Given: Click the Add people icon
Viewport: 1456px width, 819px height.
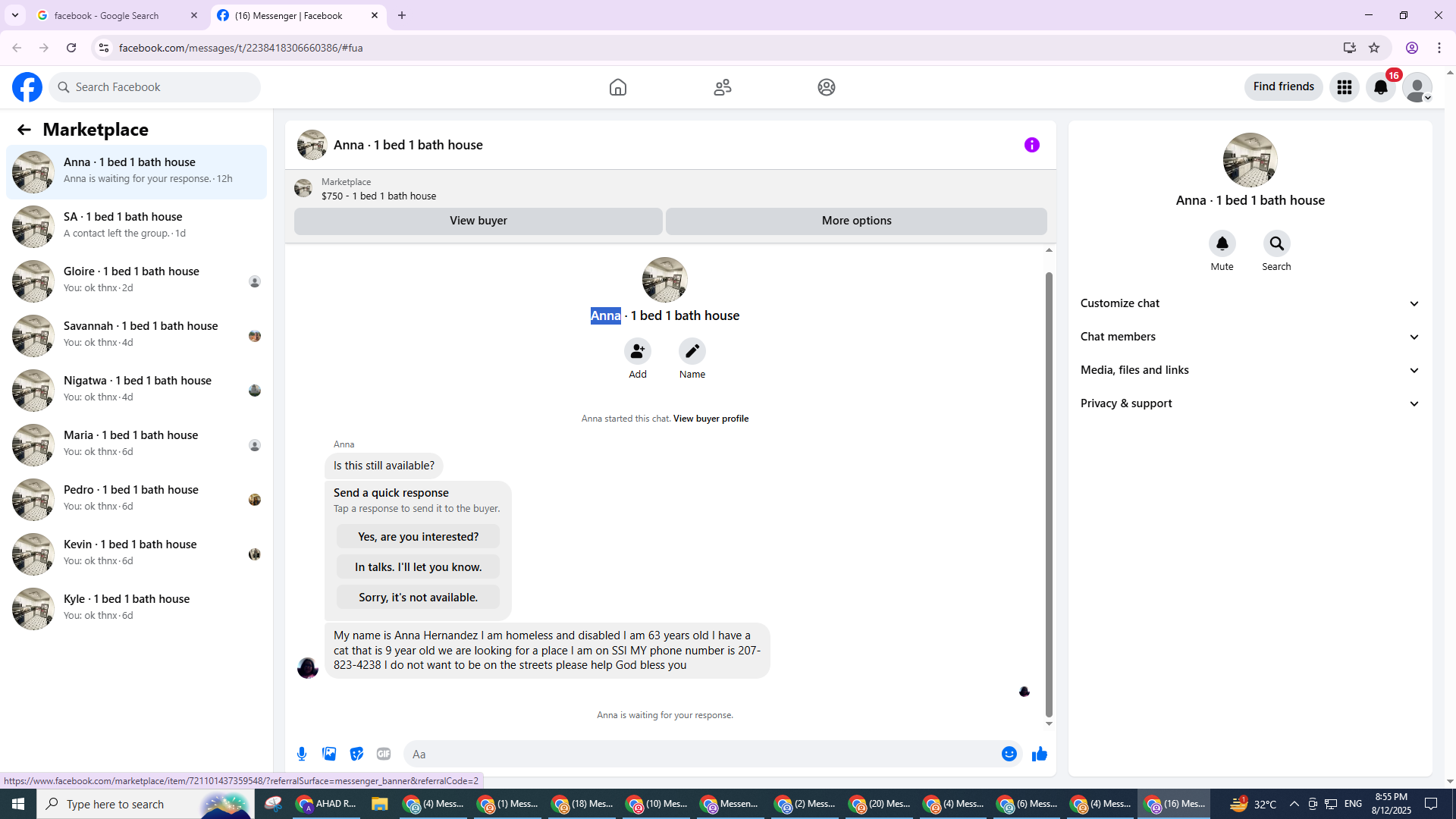Looking at the screenshot, I should tap(637, 351).
